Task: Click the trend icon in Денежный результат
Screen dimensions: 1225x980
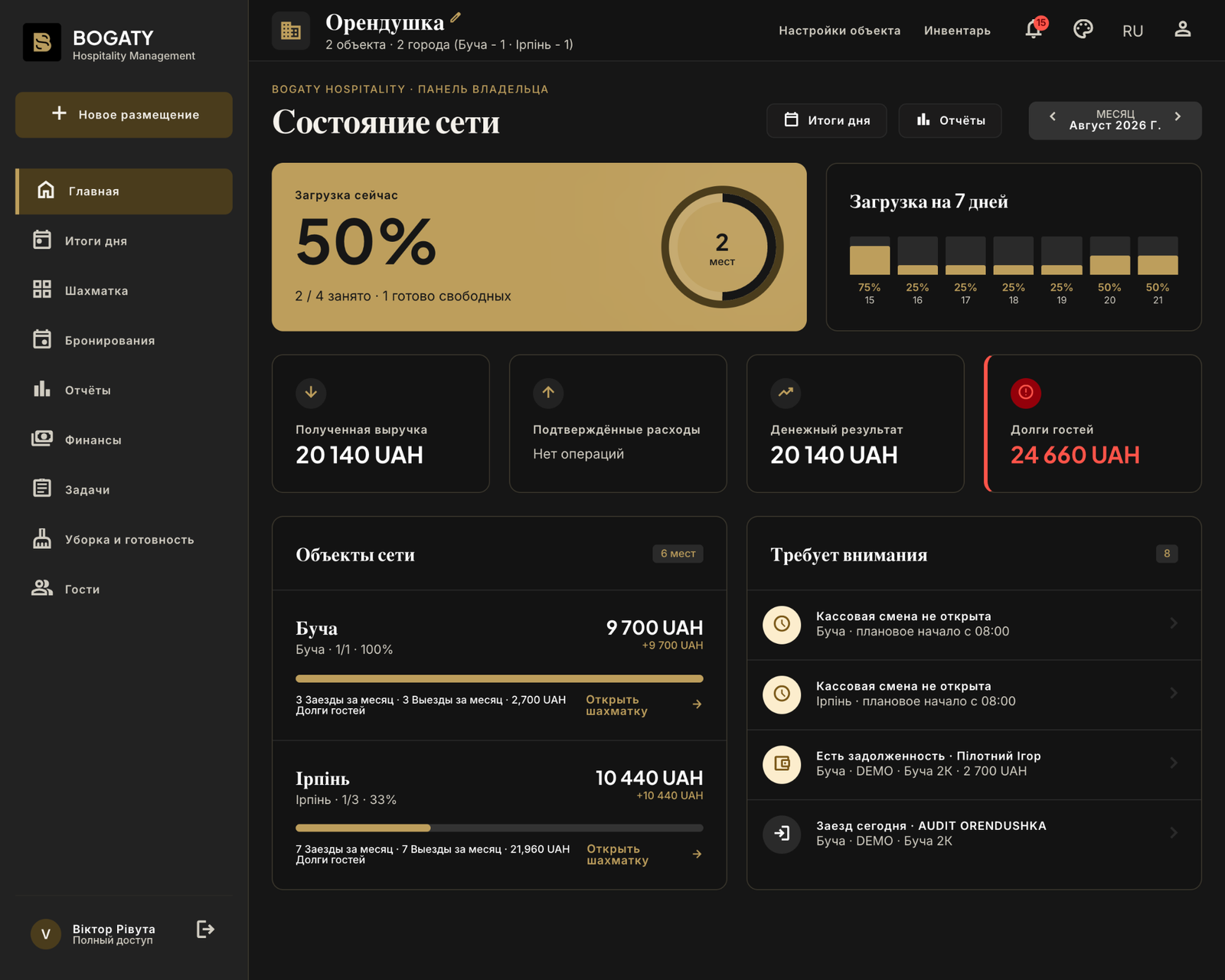Action: 786,393
